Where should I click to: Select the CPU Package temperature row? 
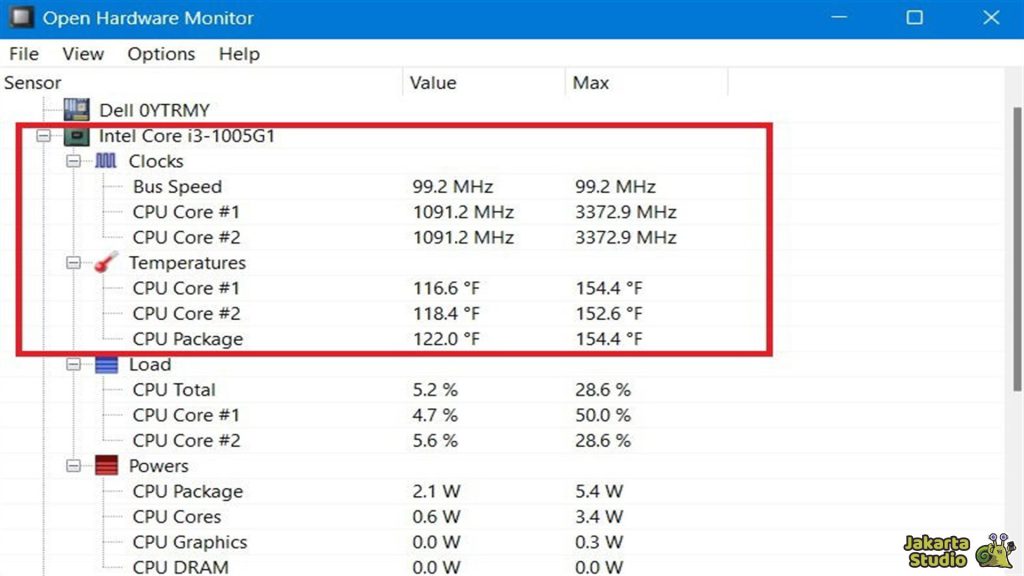187,339
